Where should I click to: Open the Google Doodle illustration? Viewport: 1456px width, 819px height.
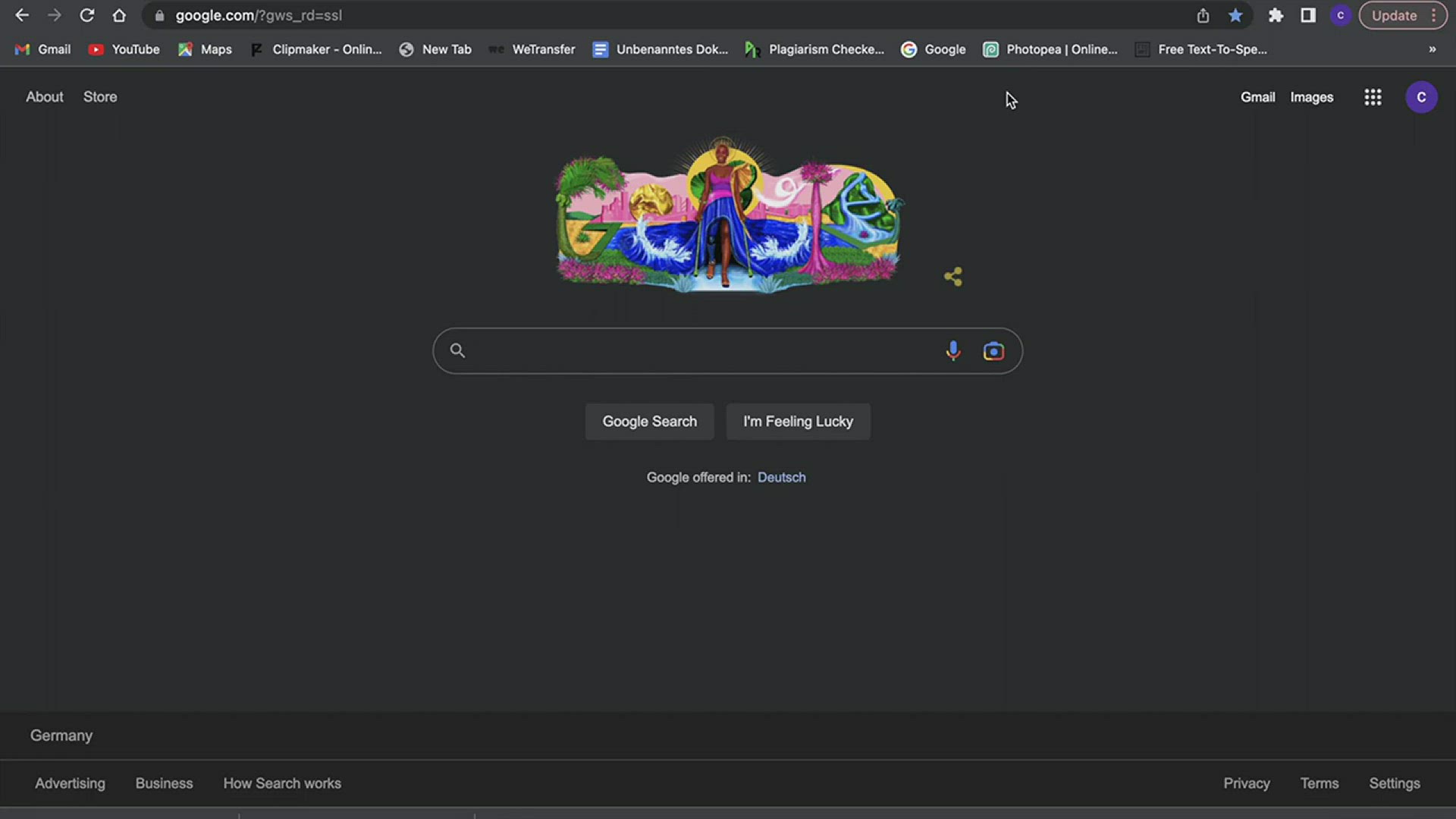728,216
